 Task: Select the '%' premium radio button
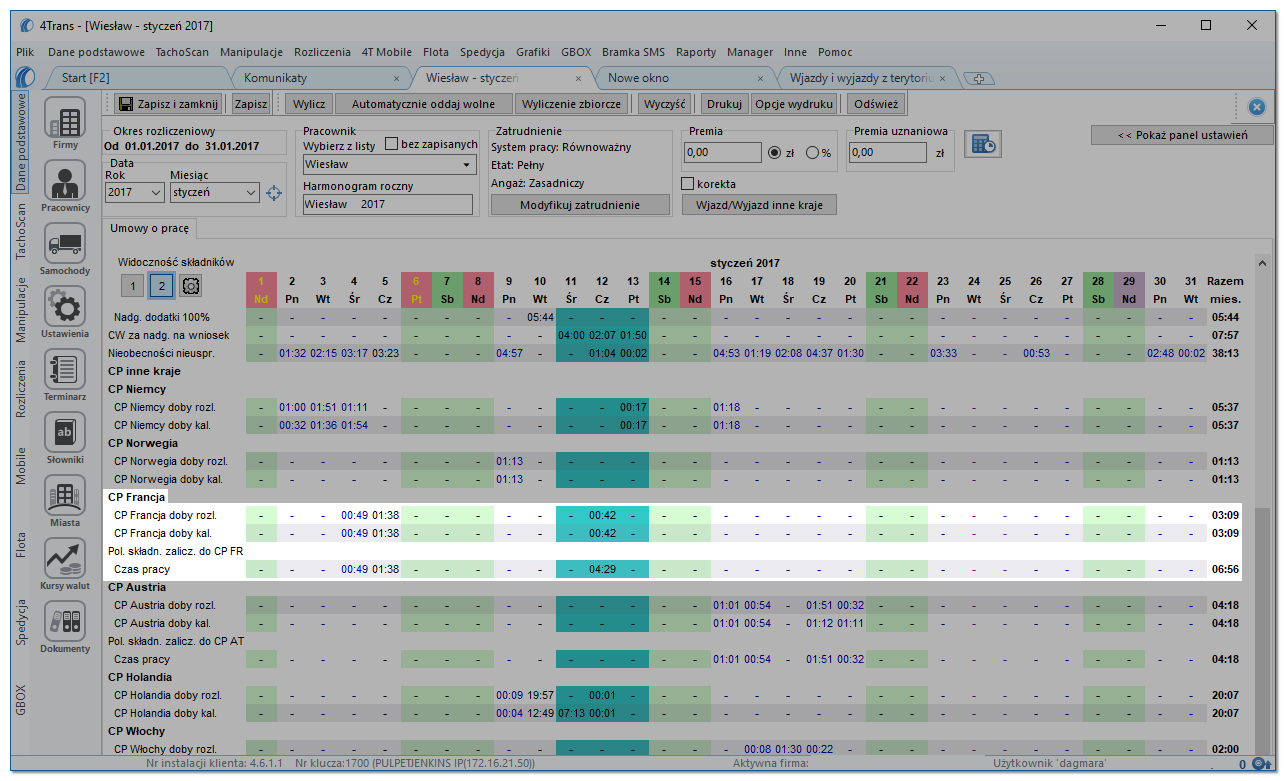[x=812, y=153]
